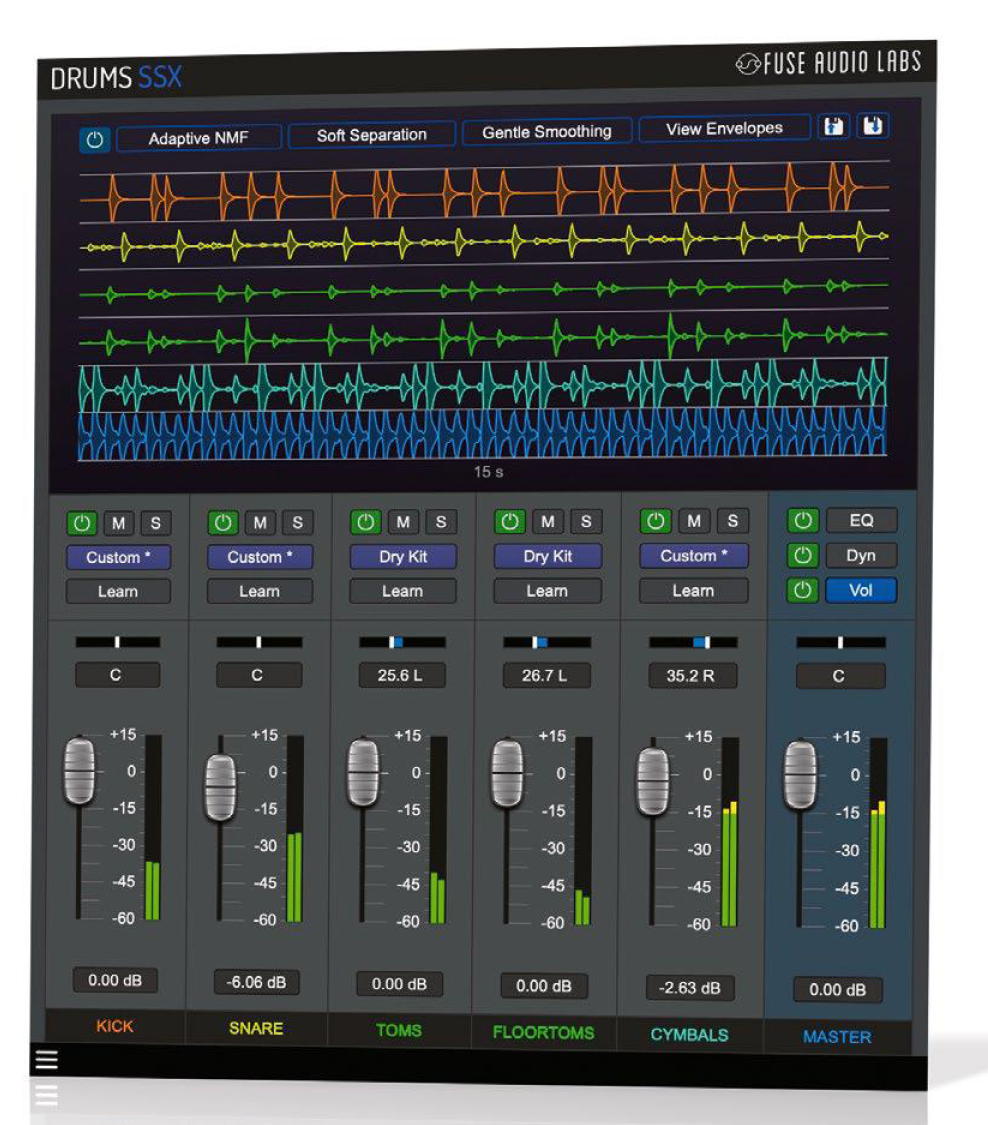The width and height of the screenshot is (988, 1125).
Task: Mute the Toms channel
Action: click(x=403, y=522)
